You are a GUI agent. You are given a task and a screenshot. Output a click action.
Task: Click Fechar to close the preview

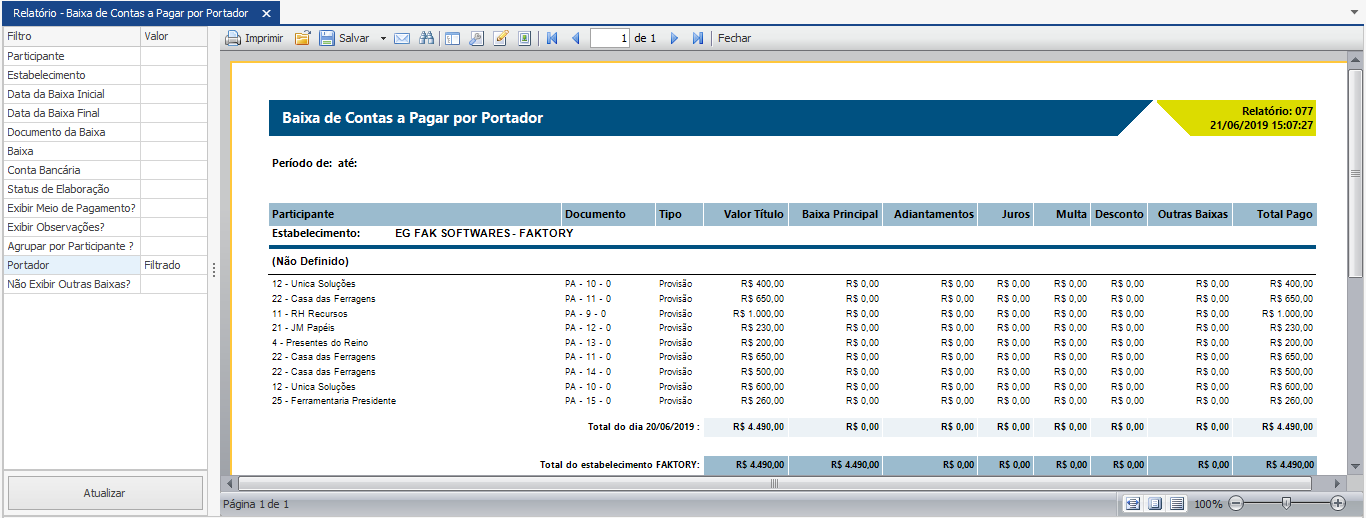click(734, 38)
